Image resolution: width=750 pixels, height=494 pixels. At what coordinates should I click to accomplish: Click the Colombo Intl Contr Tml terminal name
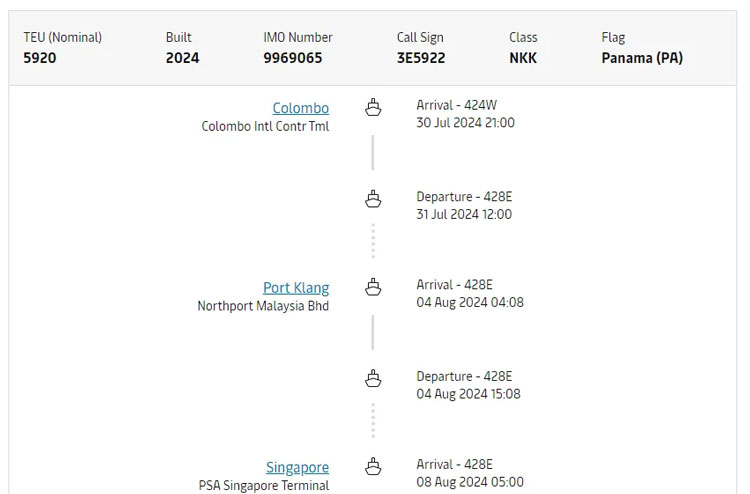(265, 126)
